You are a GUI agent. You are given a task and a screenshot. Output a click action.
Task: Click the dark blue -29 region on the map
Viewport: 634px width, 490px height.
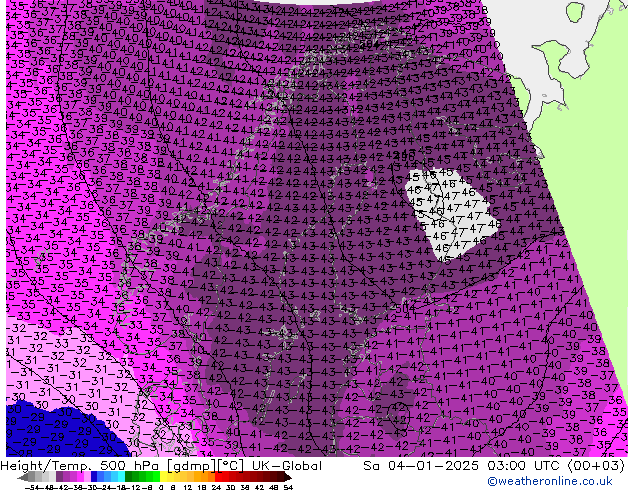(x=61, y=433)
